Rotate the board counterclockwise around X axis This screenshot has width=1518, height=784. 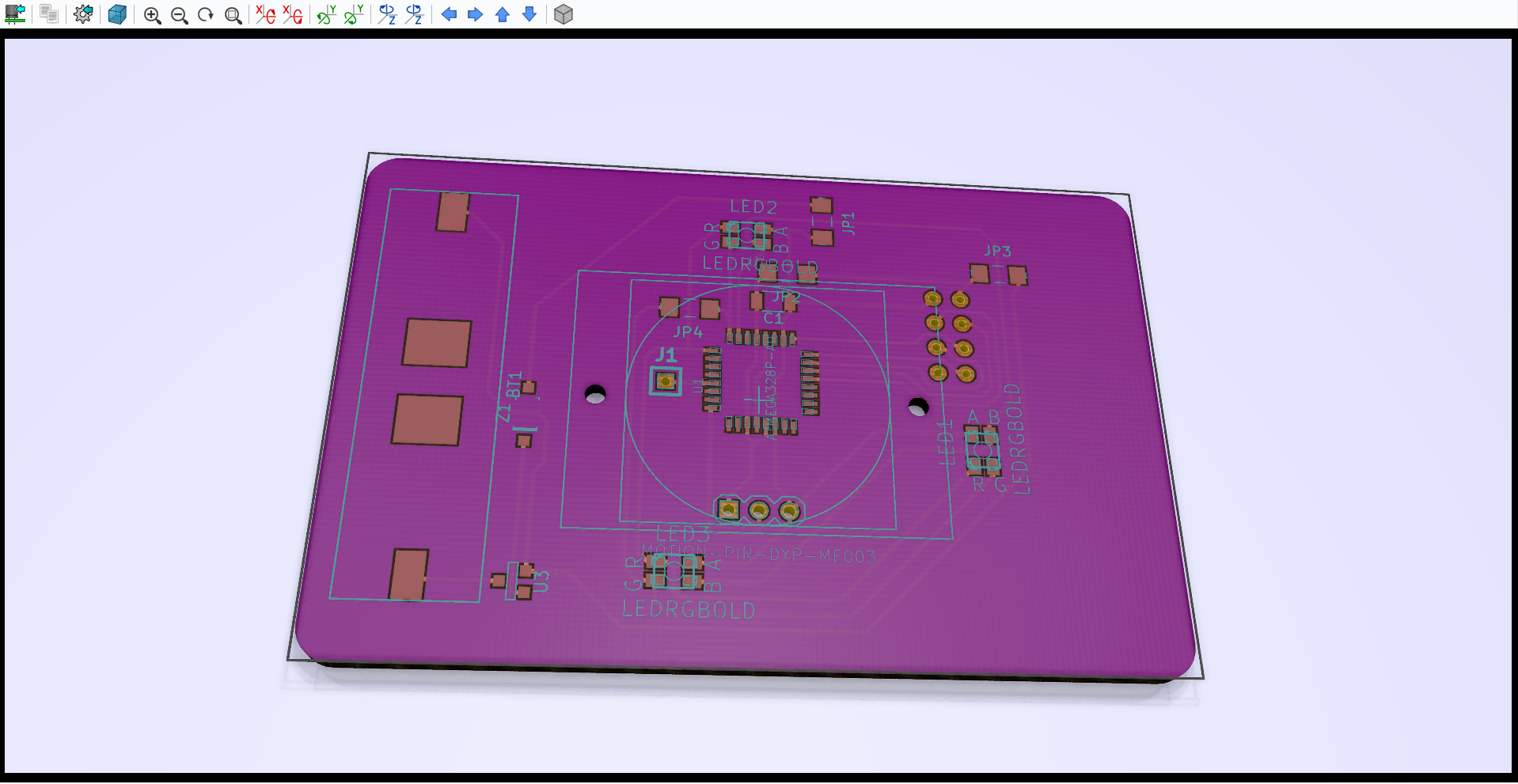(291, 13)
